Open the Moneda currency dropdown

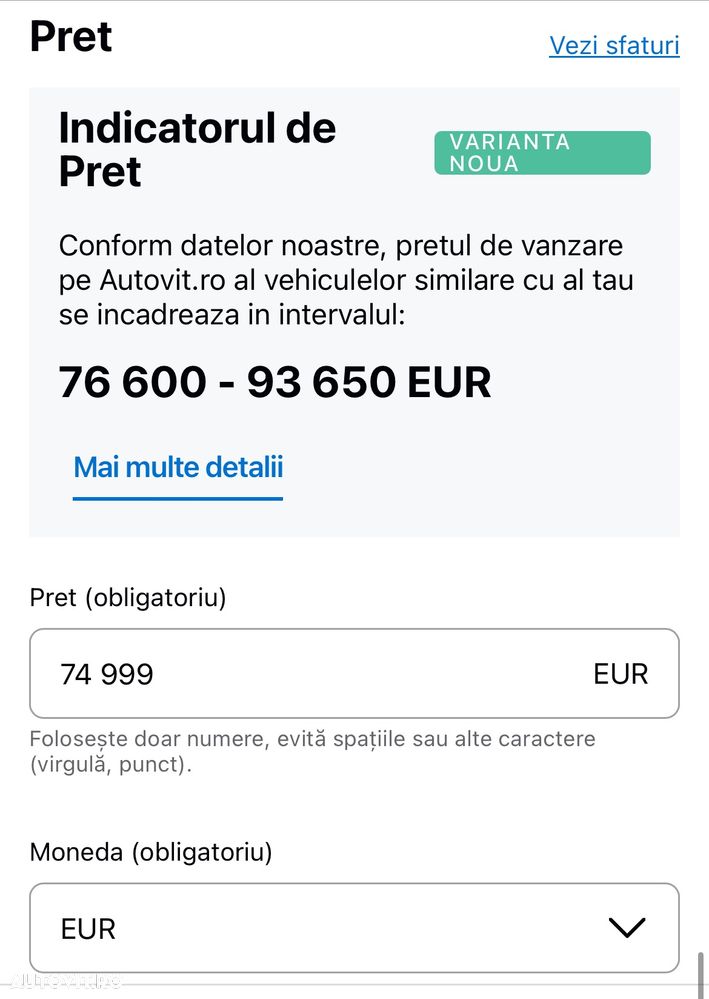(354, 928)
